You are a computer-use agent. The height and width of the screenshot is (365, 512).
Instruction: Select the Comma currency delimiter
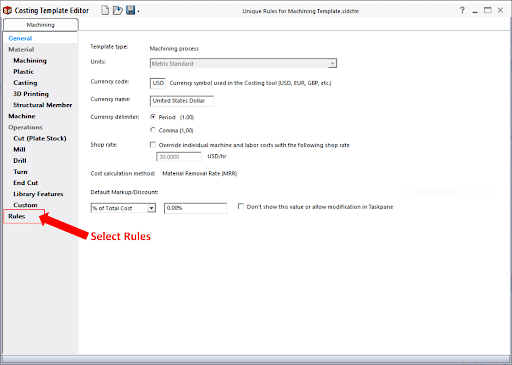153,130
